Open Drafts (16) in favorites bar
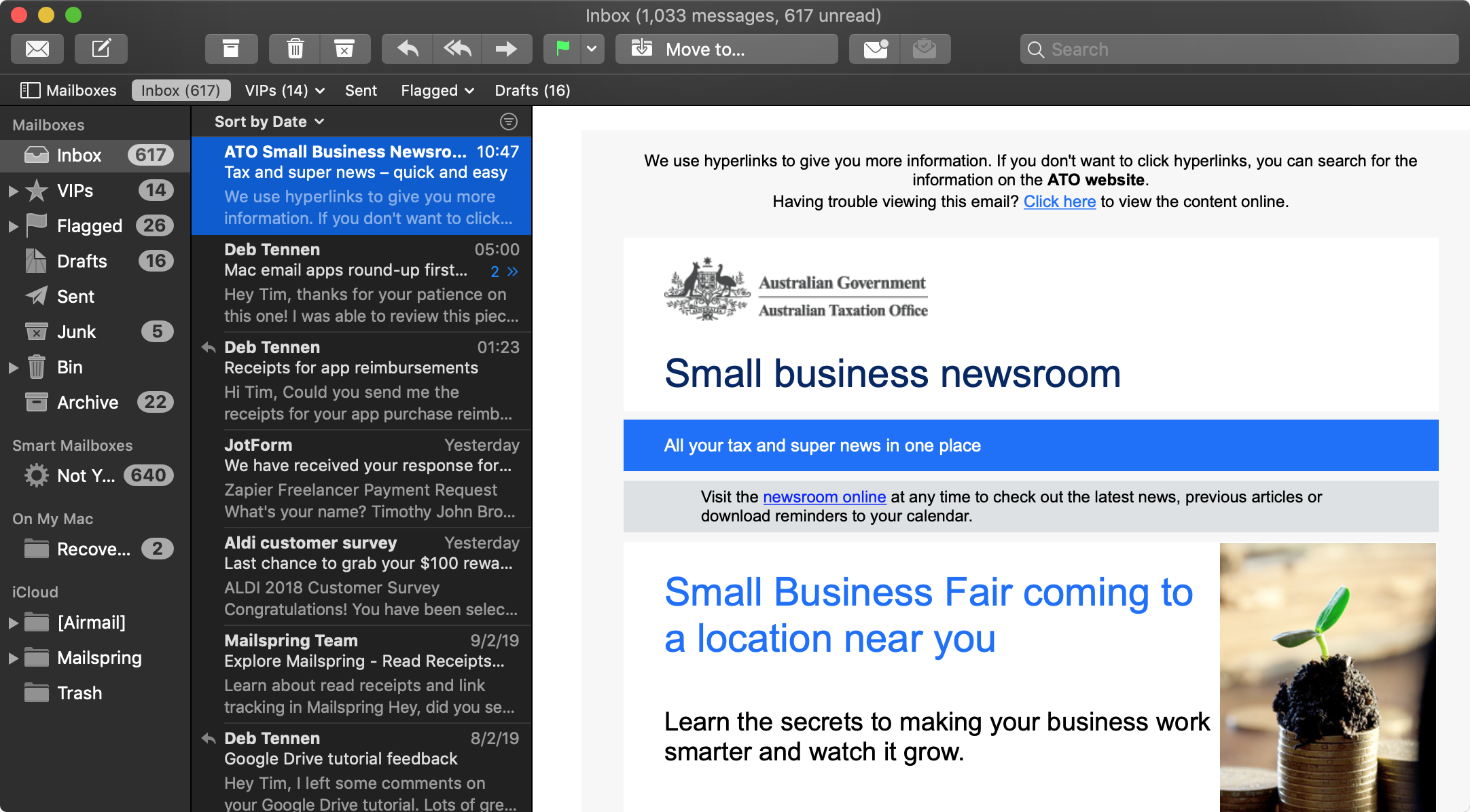Viewport: 1470px width, 812px height. pos(532,90)
